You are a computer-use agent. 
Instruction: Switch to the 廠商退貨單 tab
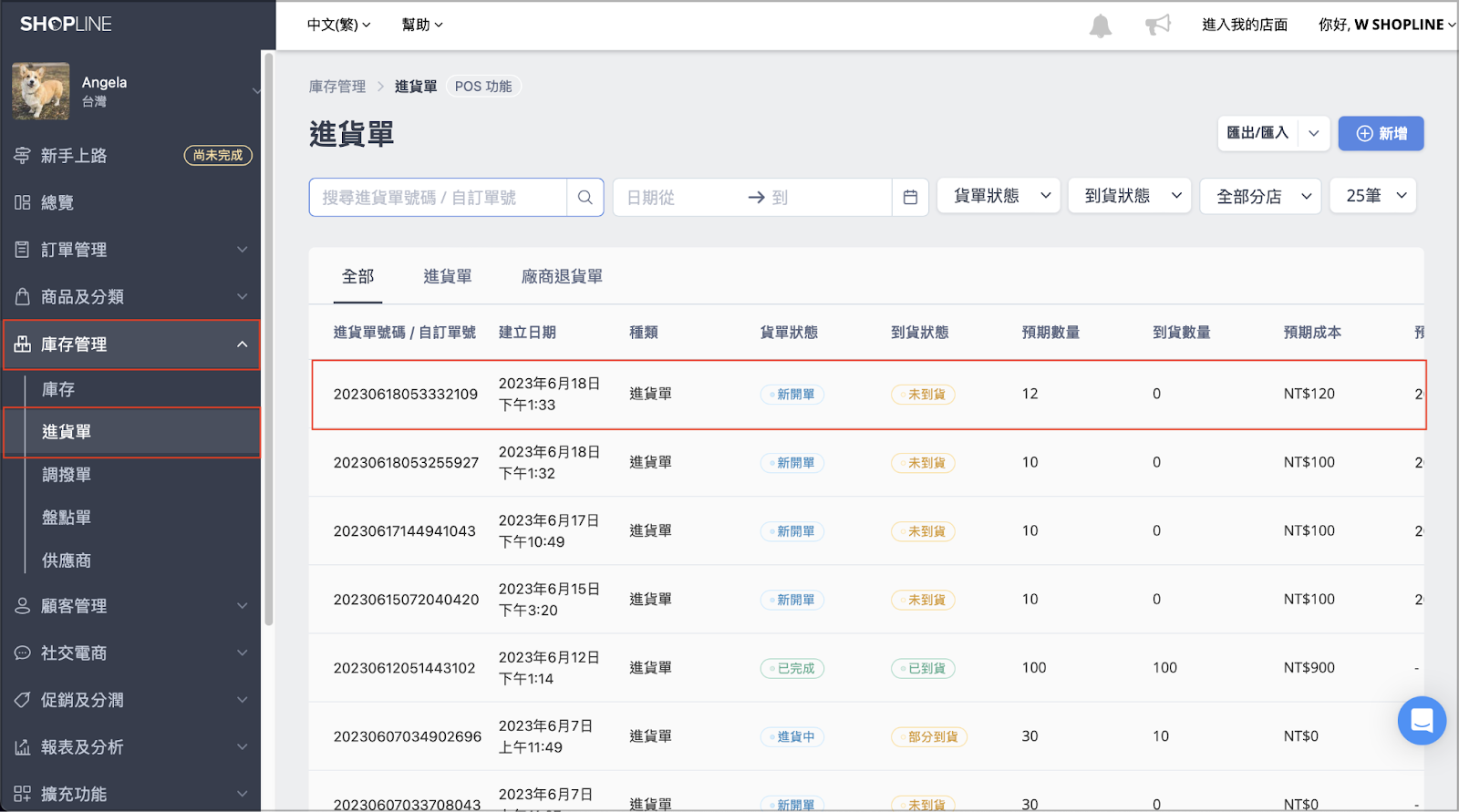click(x=562, y=276)
